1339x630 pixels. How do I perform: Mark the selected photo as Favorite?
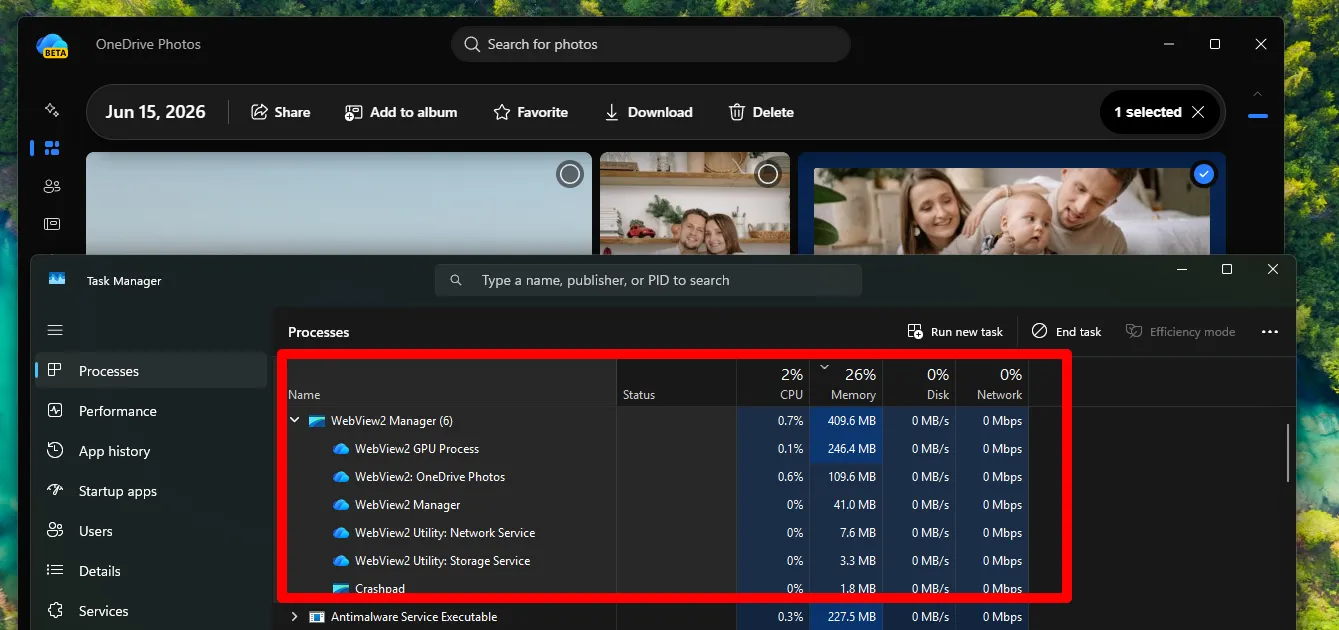click(531, 112)
